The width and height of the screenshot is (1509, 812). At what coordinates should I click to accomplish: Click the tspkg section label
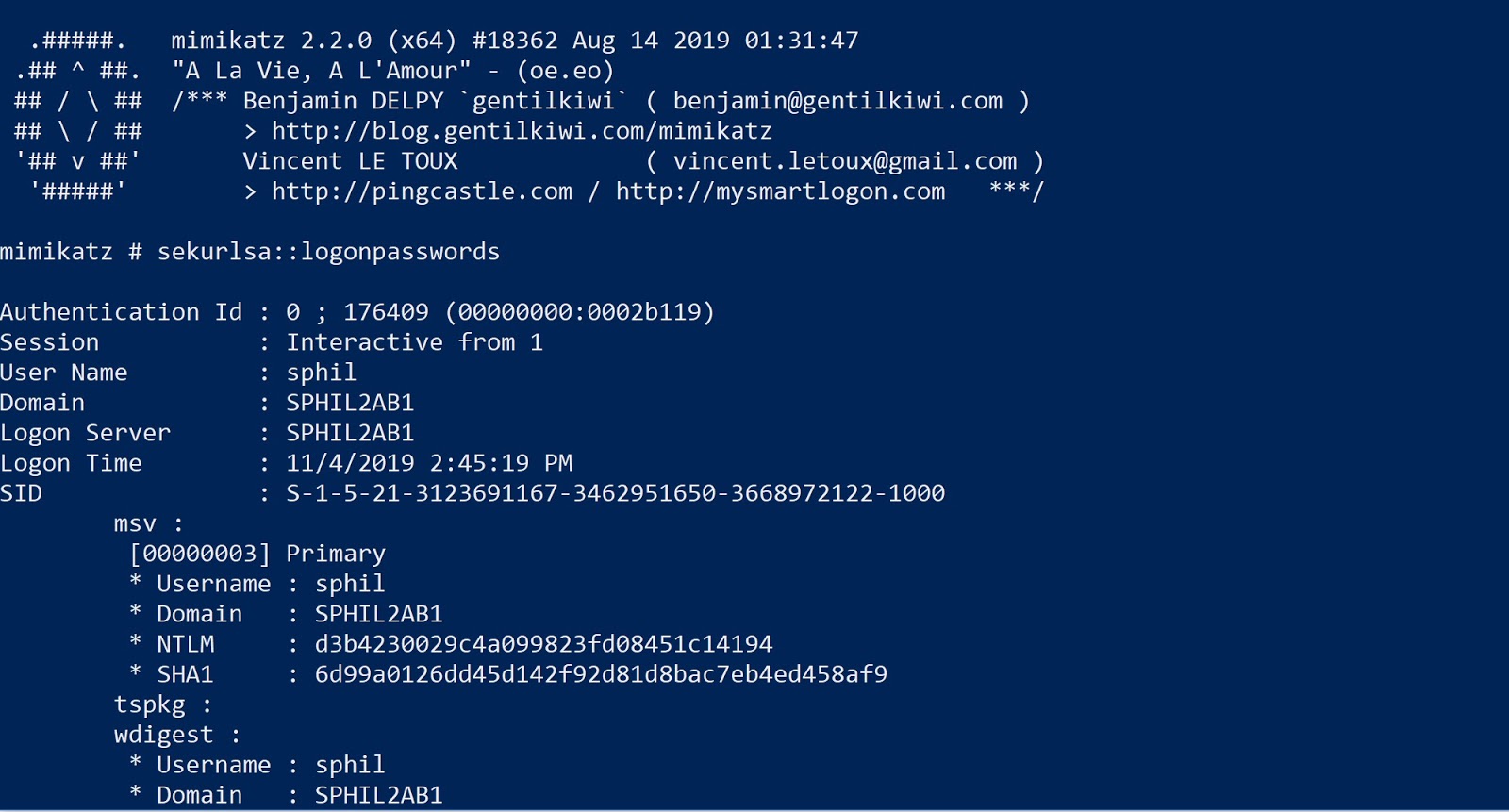click(149, 704)
